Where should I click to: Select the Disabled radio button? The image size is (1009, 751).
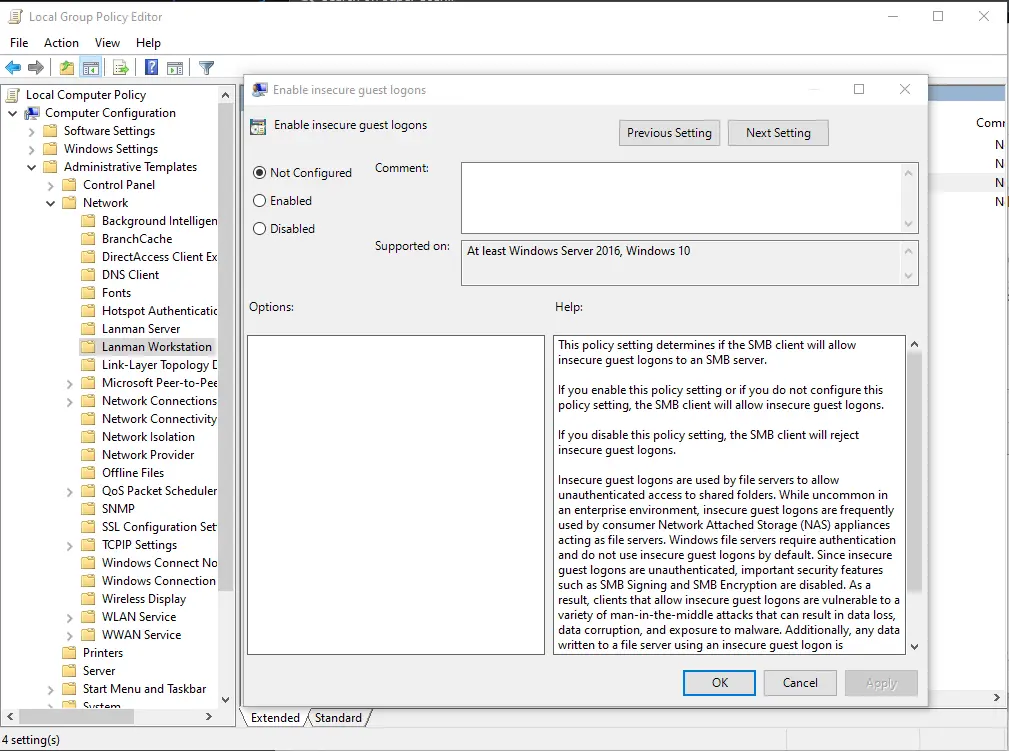click(x=259, y=228)
